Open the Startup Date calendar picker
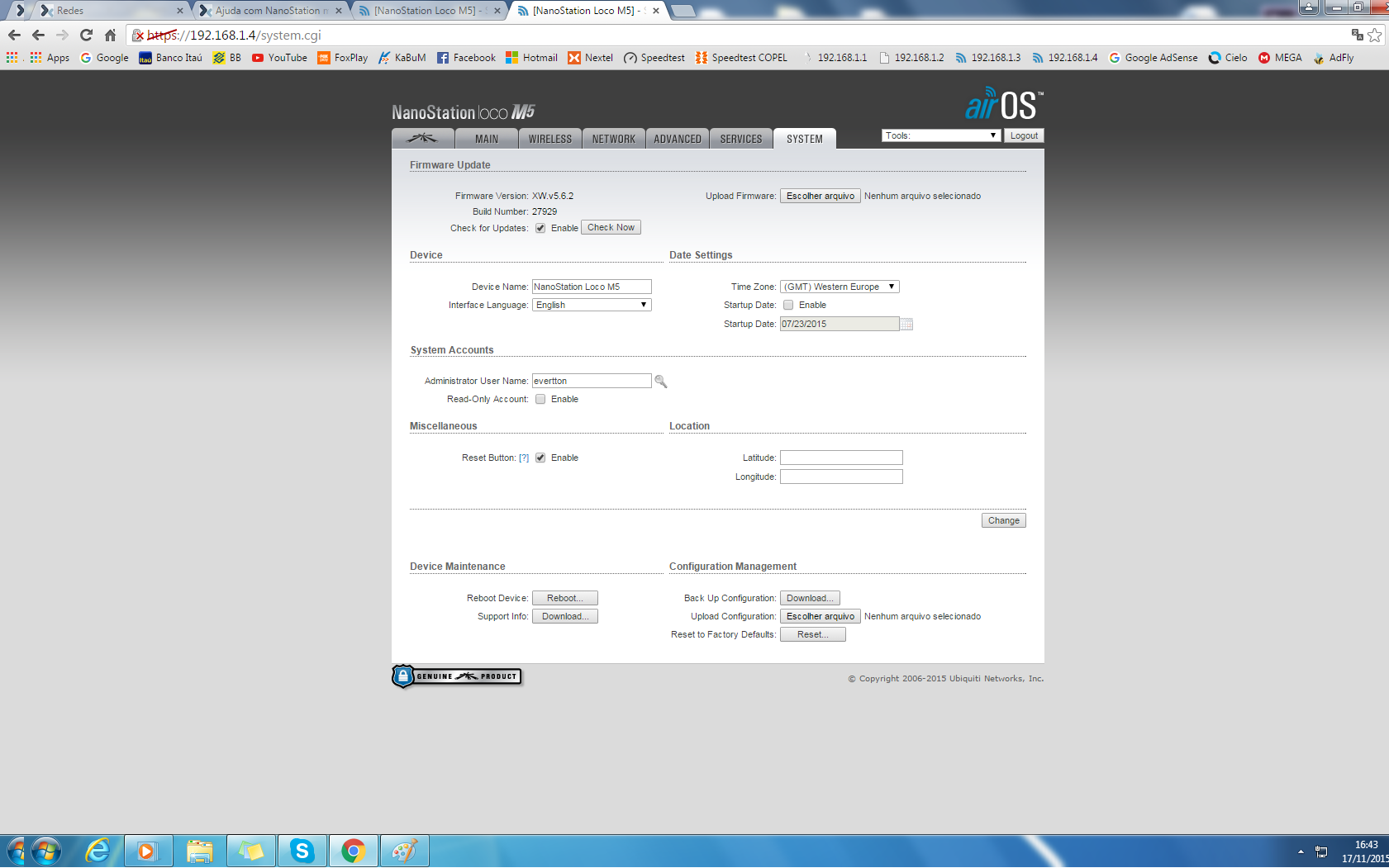 (906, 324)
